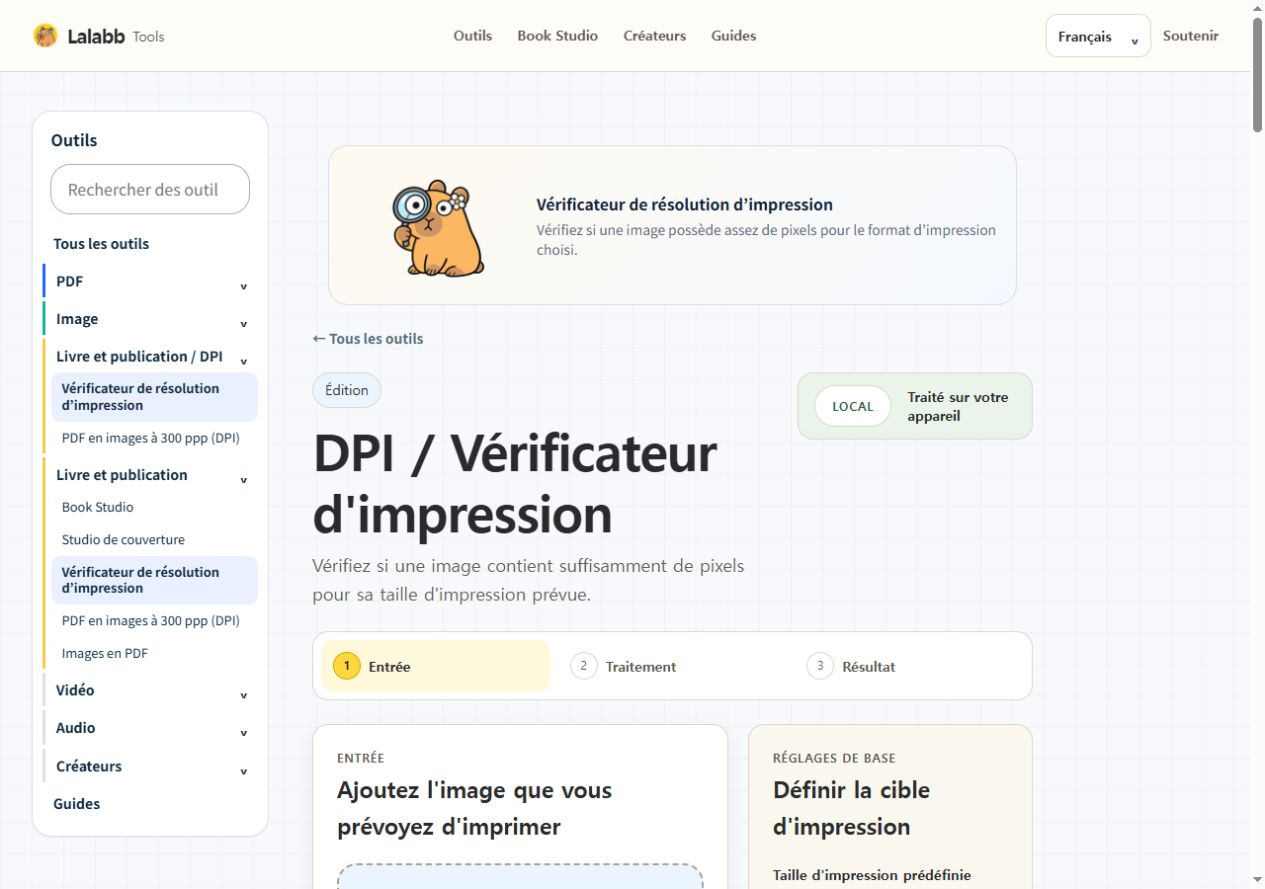Image resolution: width=1265 pixels, height=889 pixels.
Task: Open Book Studio from top navigation
Action: 557,36
